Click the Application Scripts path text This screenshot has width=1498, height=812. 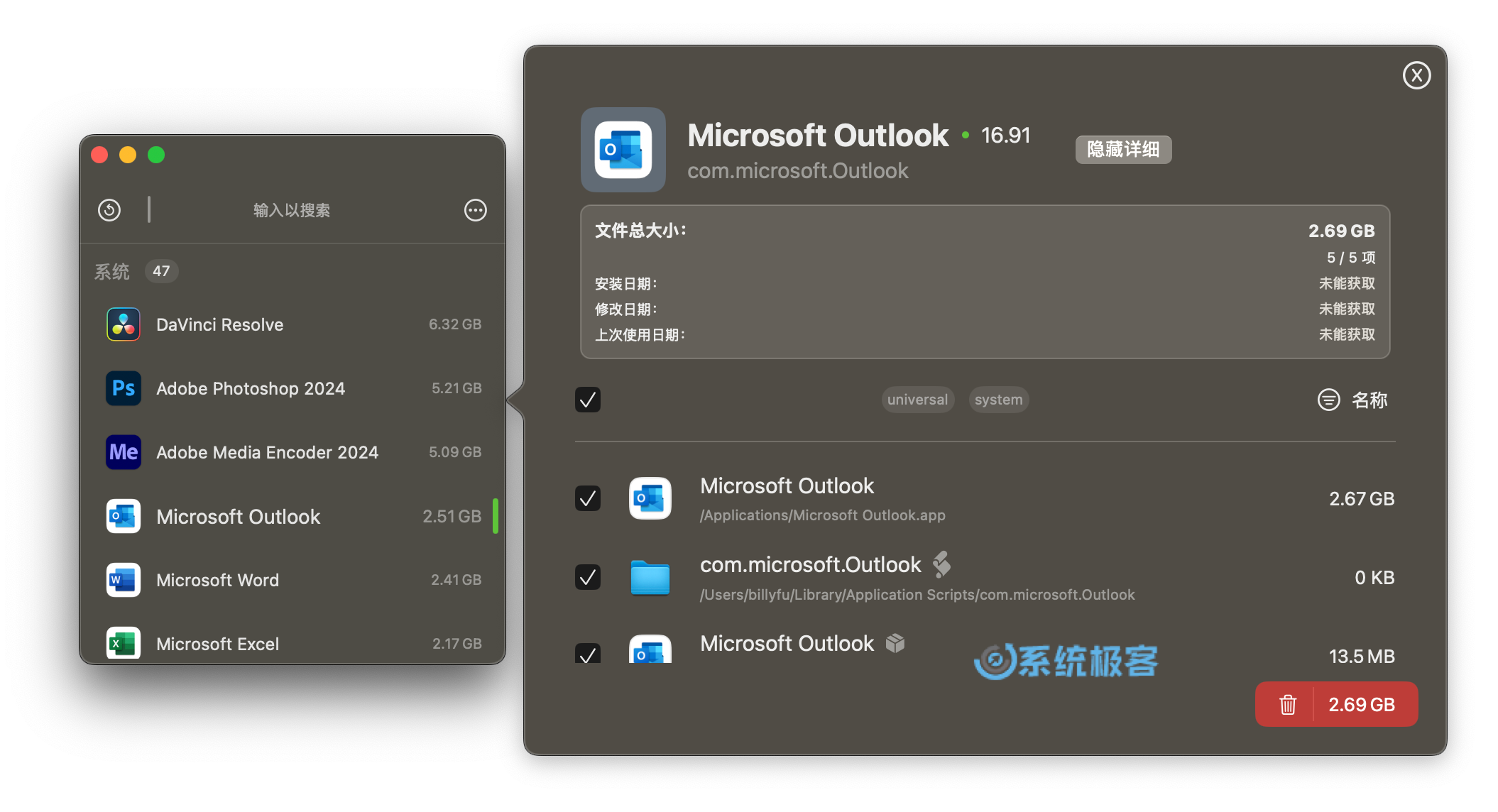pyautogui.click(x=917, y=595)
